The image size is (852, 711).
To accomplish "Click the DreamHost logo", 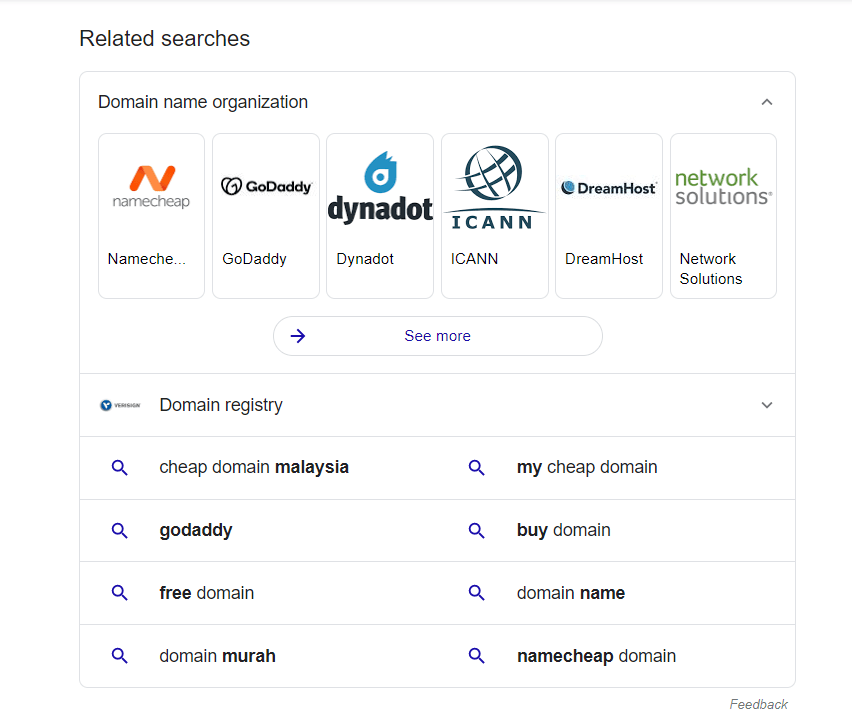I will point(608,186).
